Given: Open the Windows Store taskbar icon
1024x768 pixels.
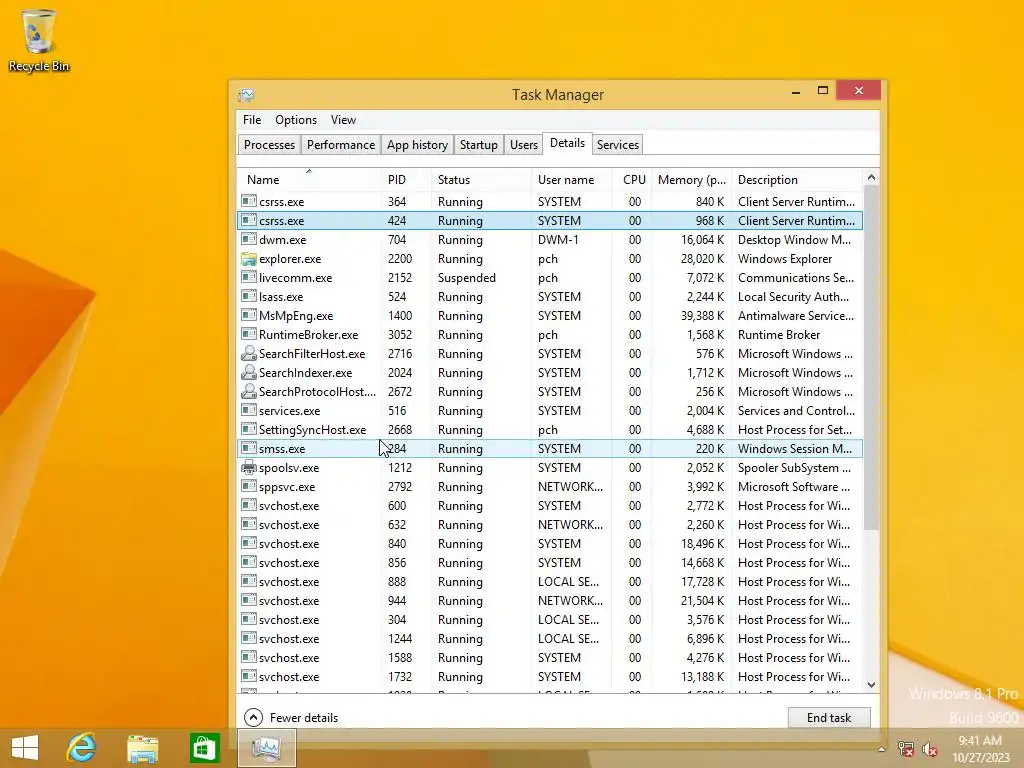Looking at the screenshot, I should [x=204, y=748].
